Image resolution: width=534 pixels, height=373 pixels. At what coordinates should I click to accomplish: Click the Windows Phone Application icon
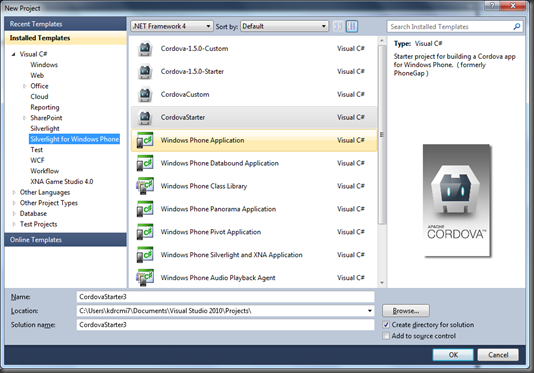coord(145,140)
